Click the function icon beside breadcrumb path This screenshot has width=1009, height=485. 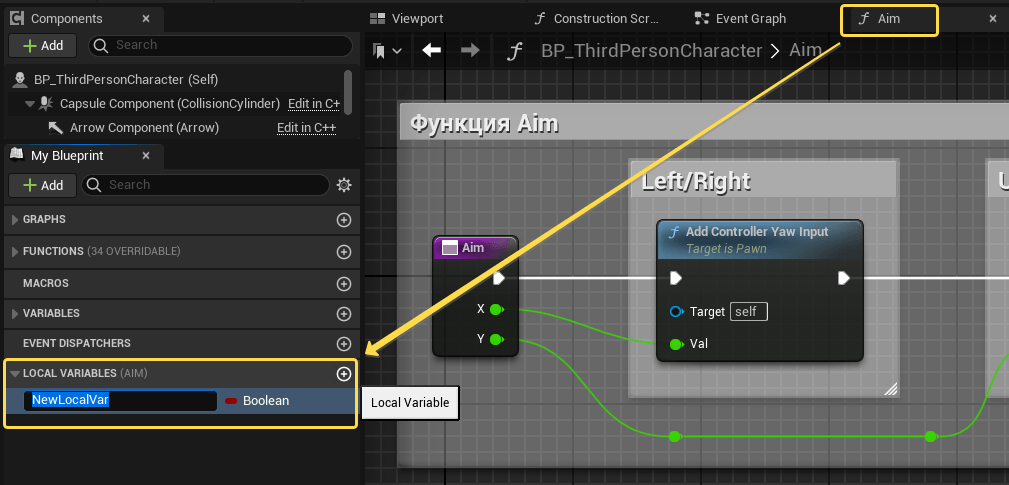[x=513, y=51]
